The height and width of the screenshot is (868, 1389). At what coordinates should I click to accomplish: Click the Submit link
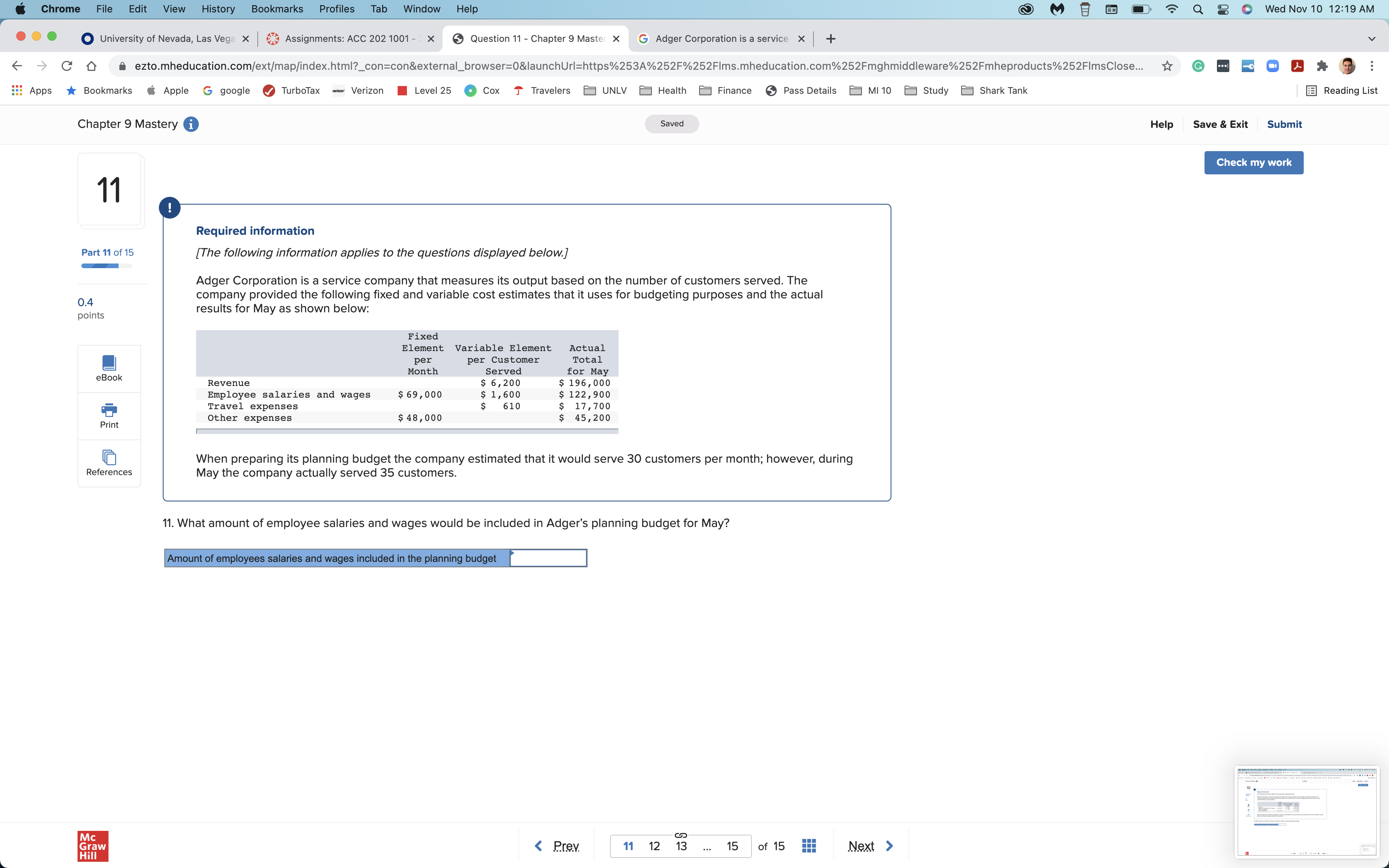click(x=1284, y=124)
